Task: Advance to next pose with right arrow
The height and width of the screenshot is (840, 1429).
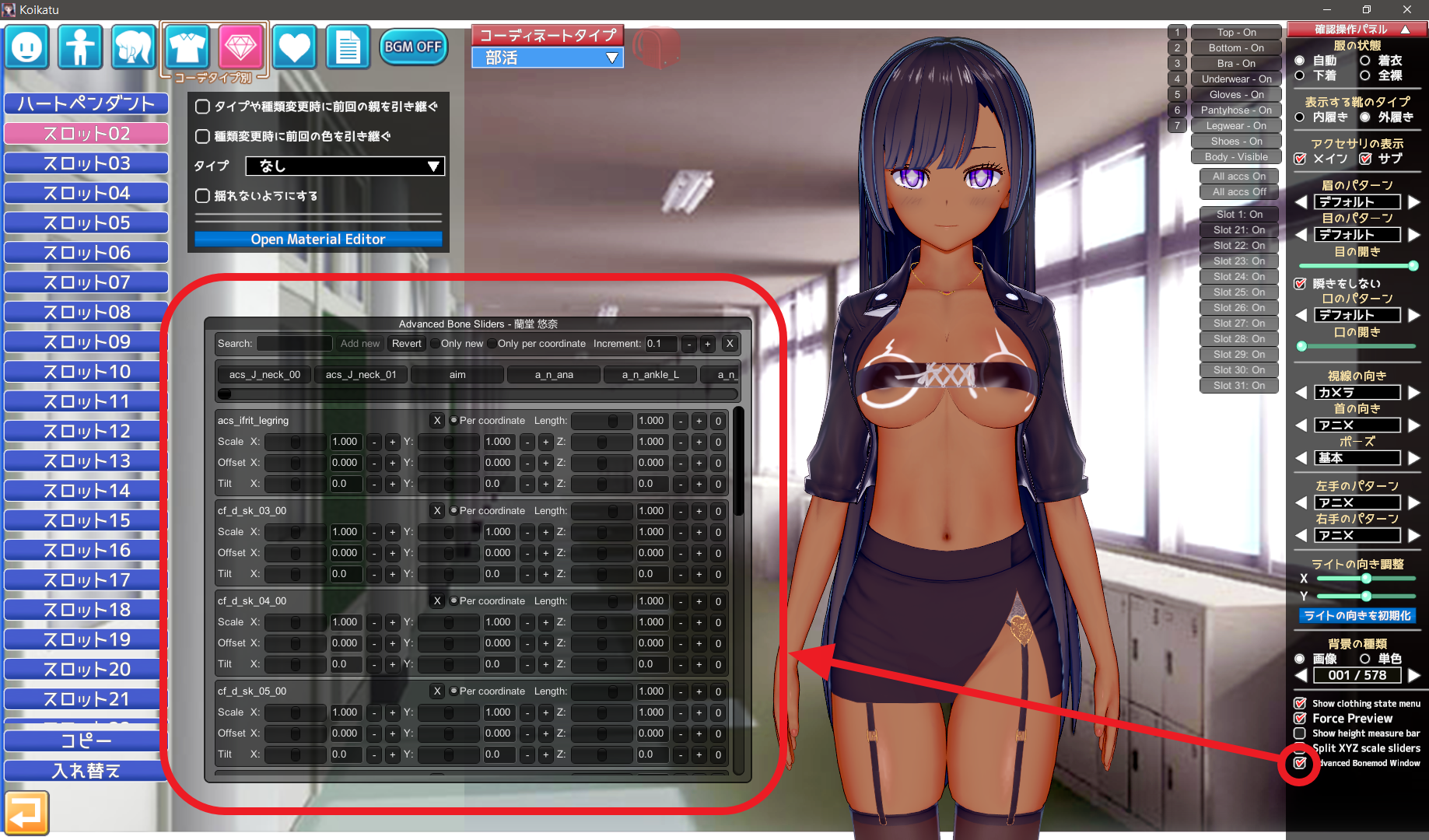Action: click(1414, 458)
